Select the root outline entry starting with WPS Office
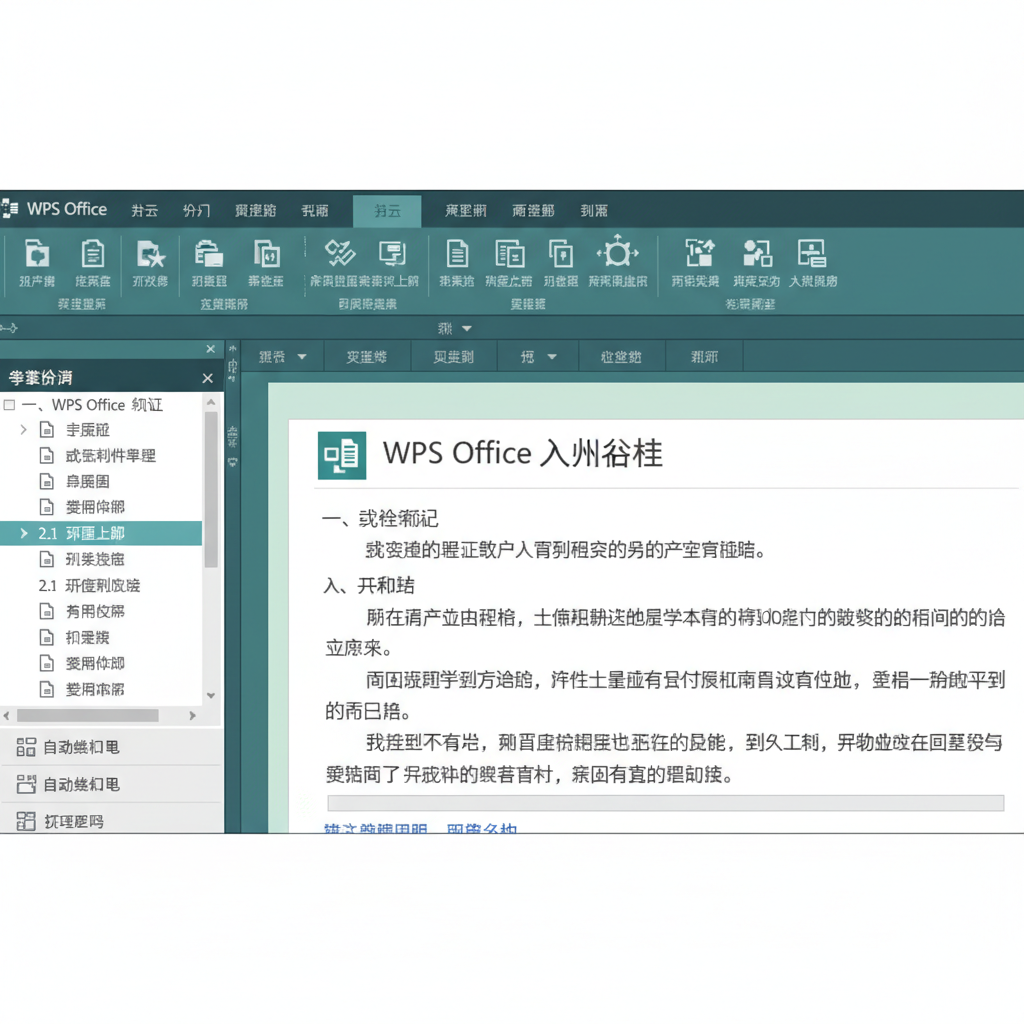Image resolution: width=1024 pixels, height=1024 pixels. [92, 405]
